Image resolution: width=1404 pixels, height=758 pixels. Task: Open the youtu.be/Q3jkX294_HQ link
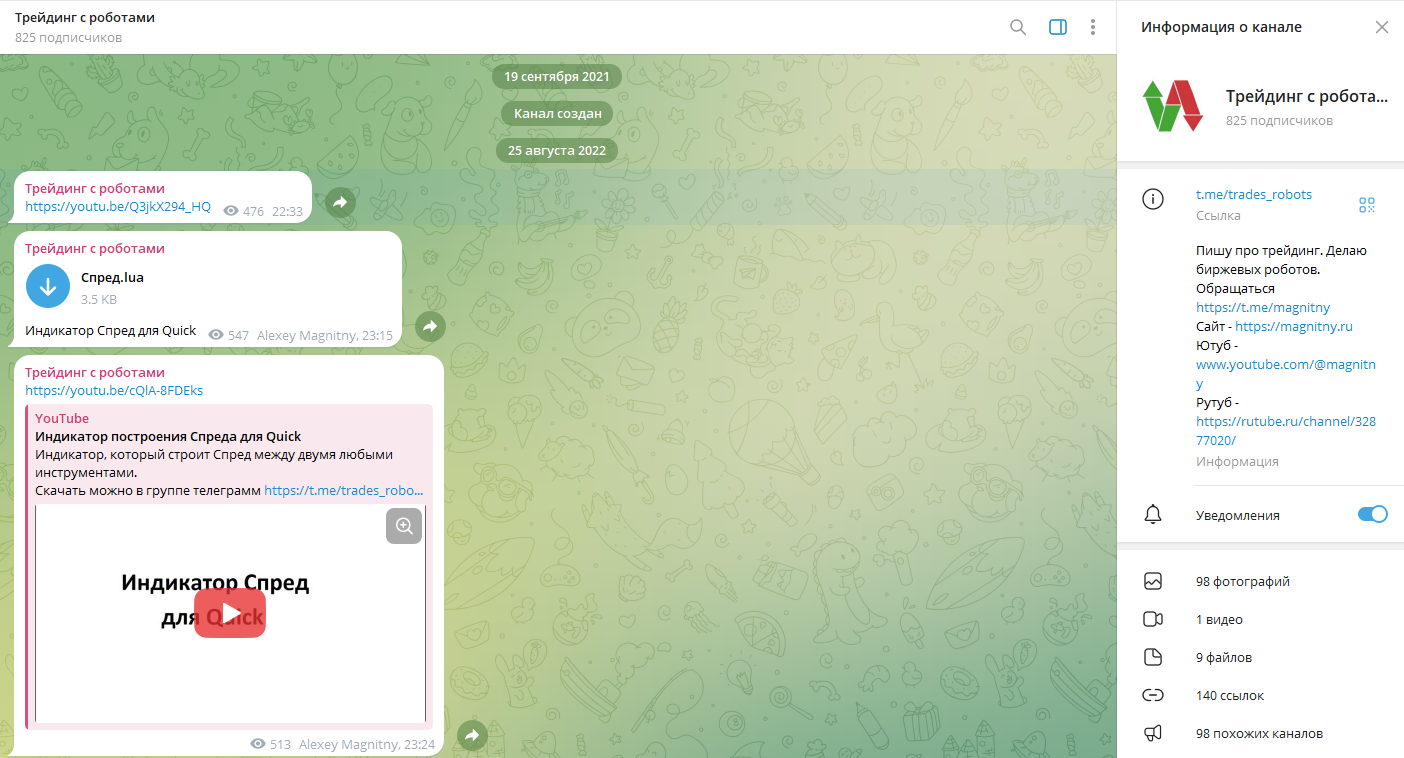(118, 207)
